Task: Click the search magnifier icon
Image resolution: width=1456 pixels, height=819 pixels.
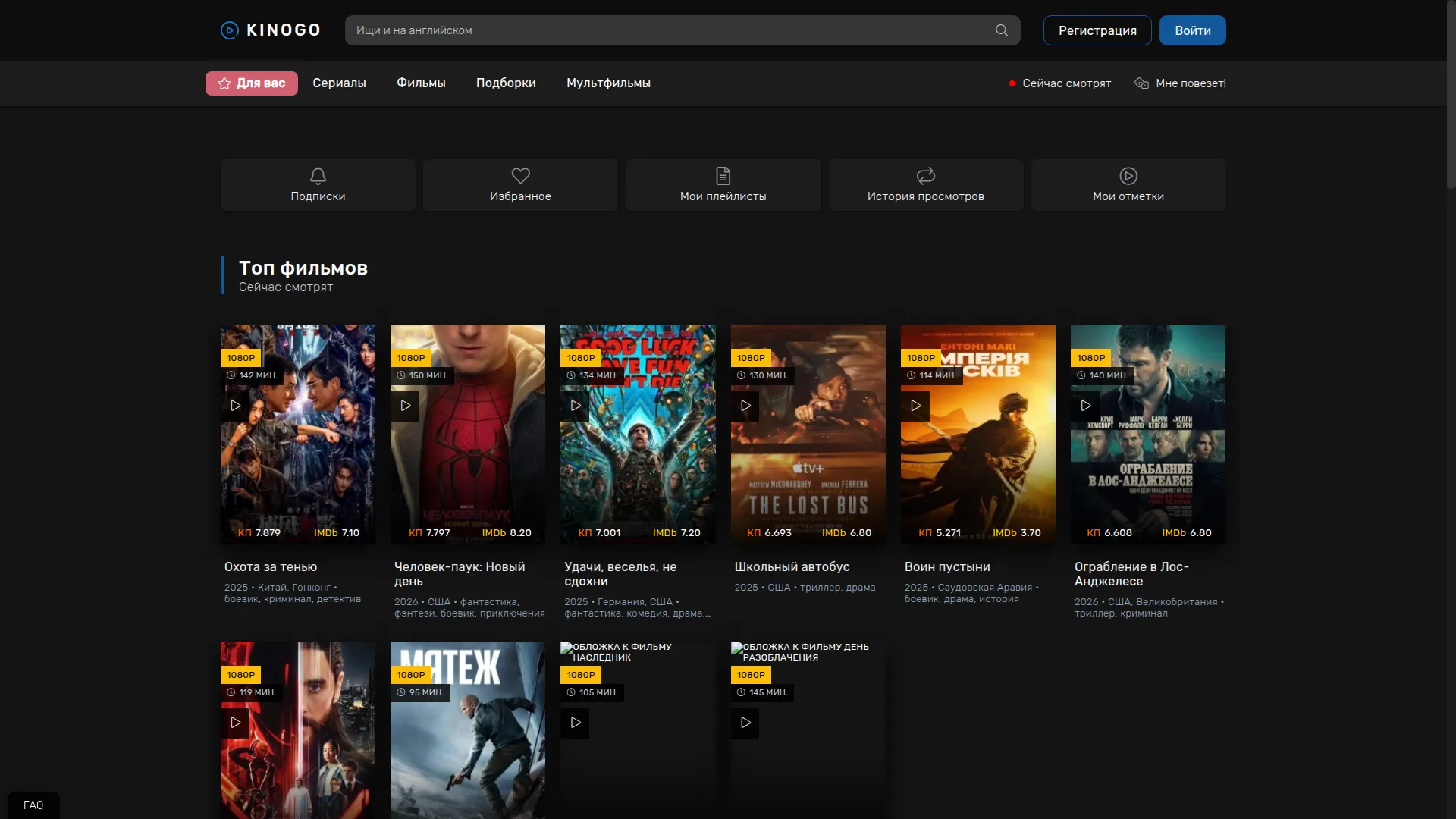Action: [1002, 30]
